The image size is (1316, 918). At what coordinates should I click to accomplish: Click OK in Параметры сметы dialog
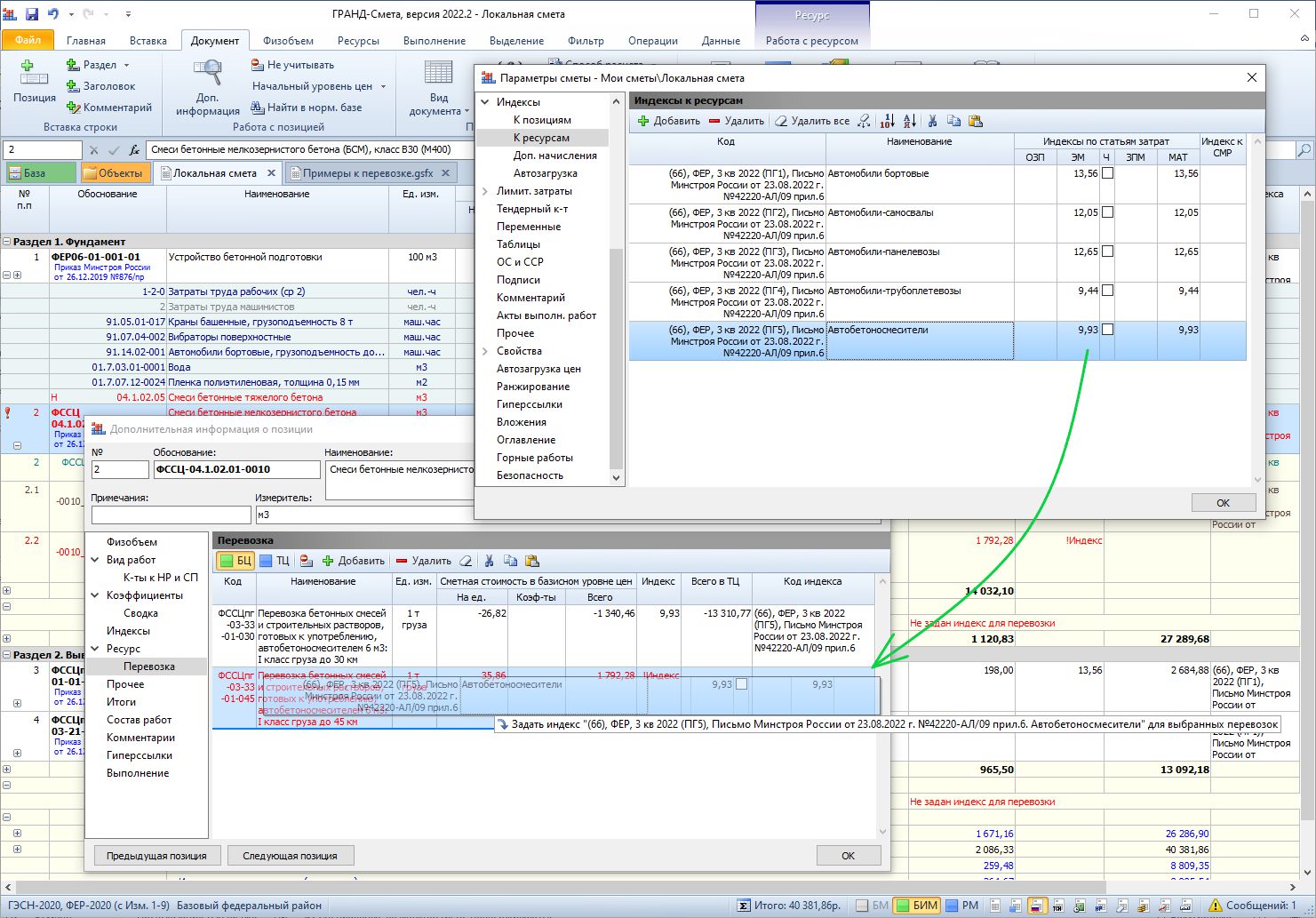coord(1223,503)
